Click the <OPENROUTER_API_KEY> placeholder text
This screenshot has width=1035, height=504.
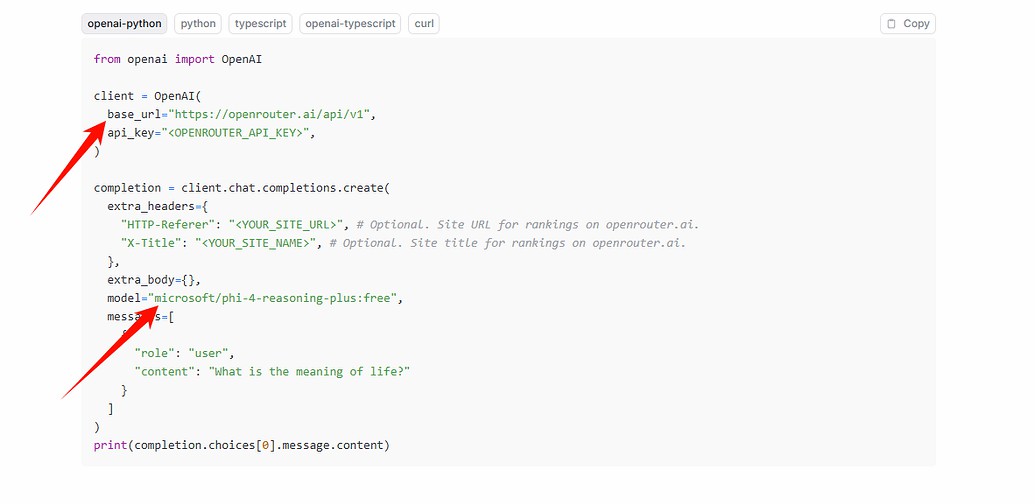pos(238,133)
